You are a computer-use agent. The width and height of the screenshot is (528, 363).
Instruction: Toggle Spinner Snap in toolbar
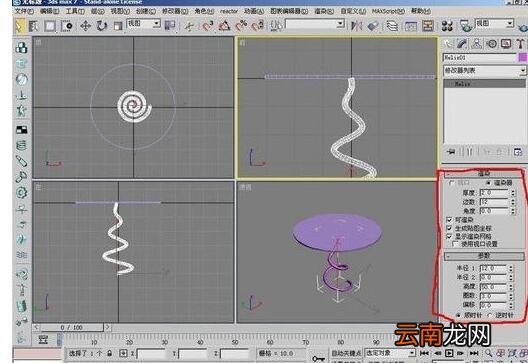coord(258,26)
